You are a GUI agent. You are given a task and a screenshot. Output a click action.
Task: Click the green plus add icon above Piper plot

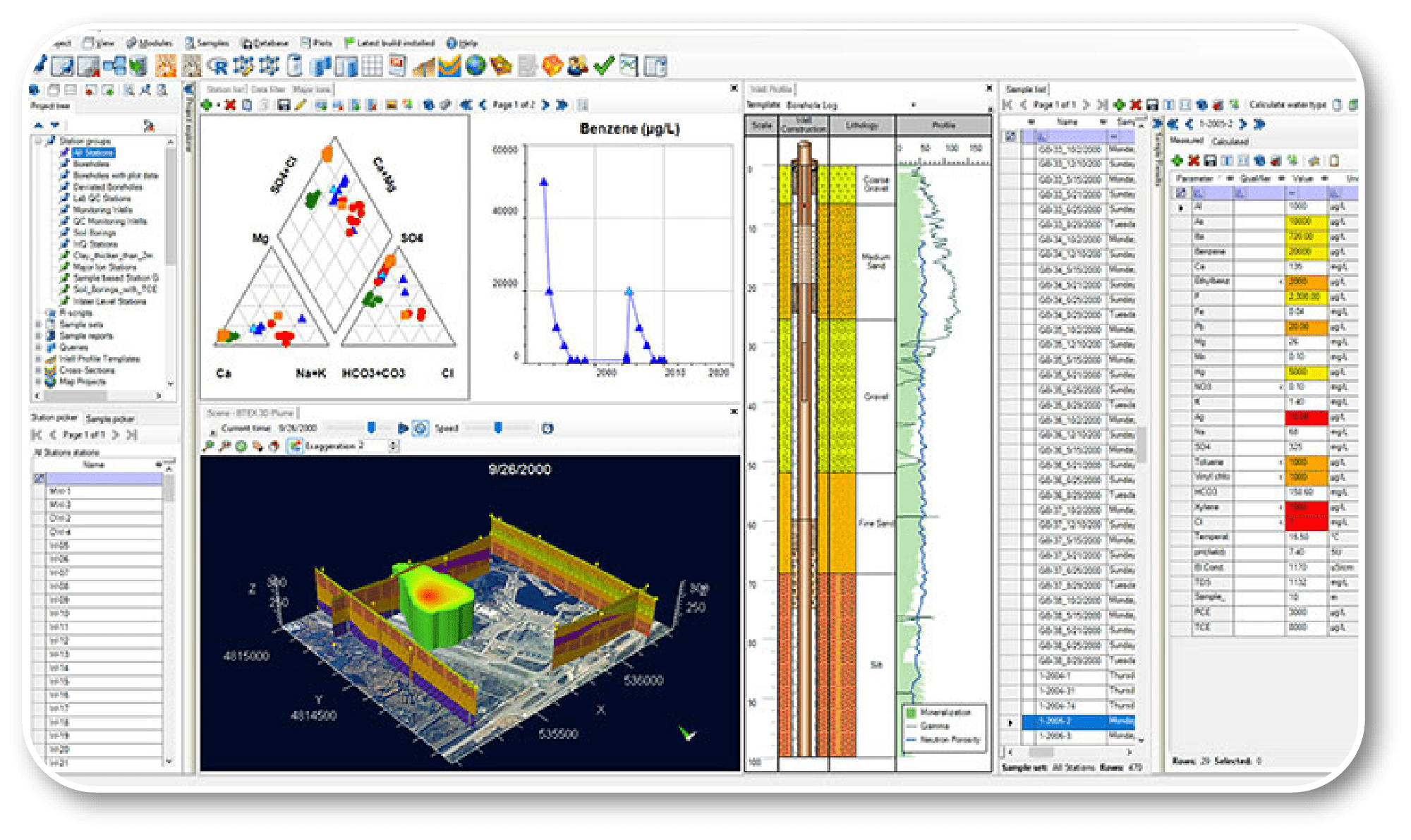(x=207, y=105)
